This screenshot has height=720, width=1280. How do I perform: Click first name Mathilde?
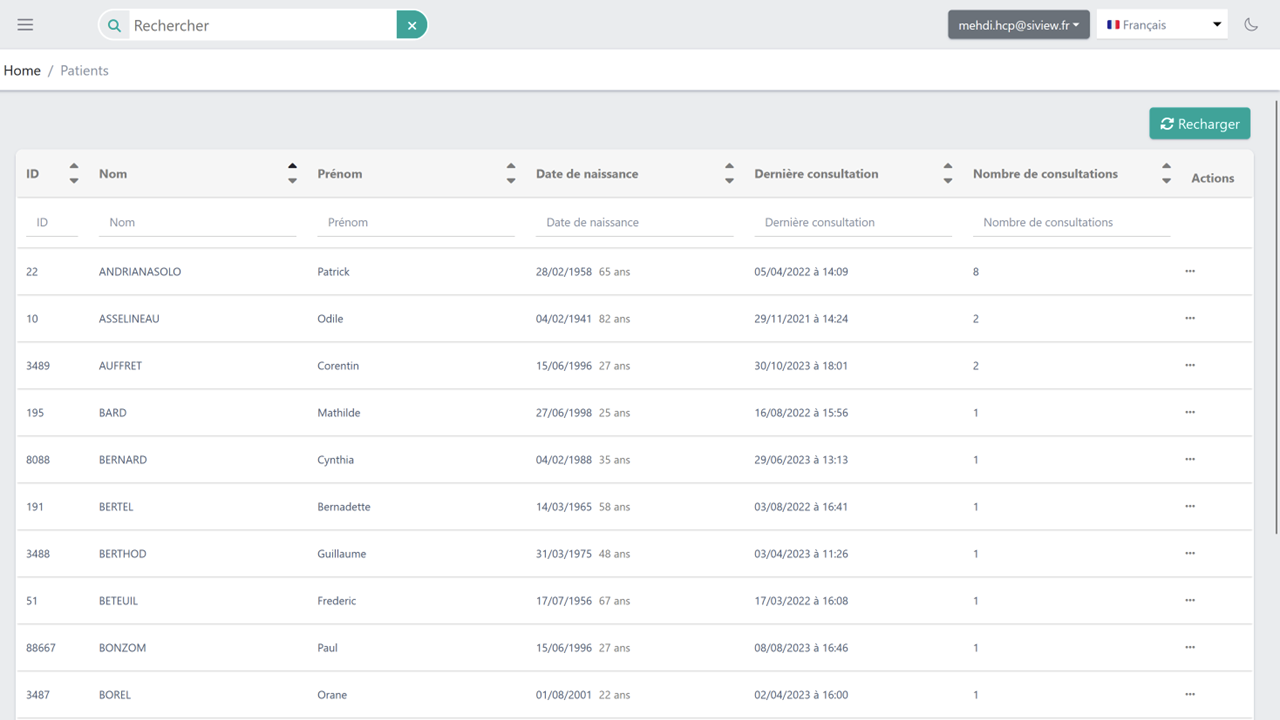pyautogui.click(x=339, y=413)
